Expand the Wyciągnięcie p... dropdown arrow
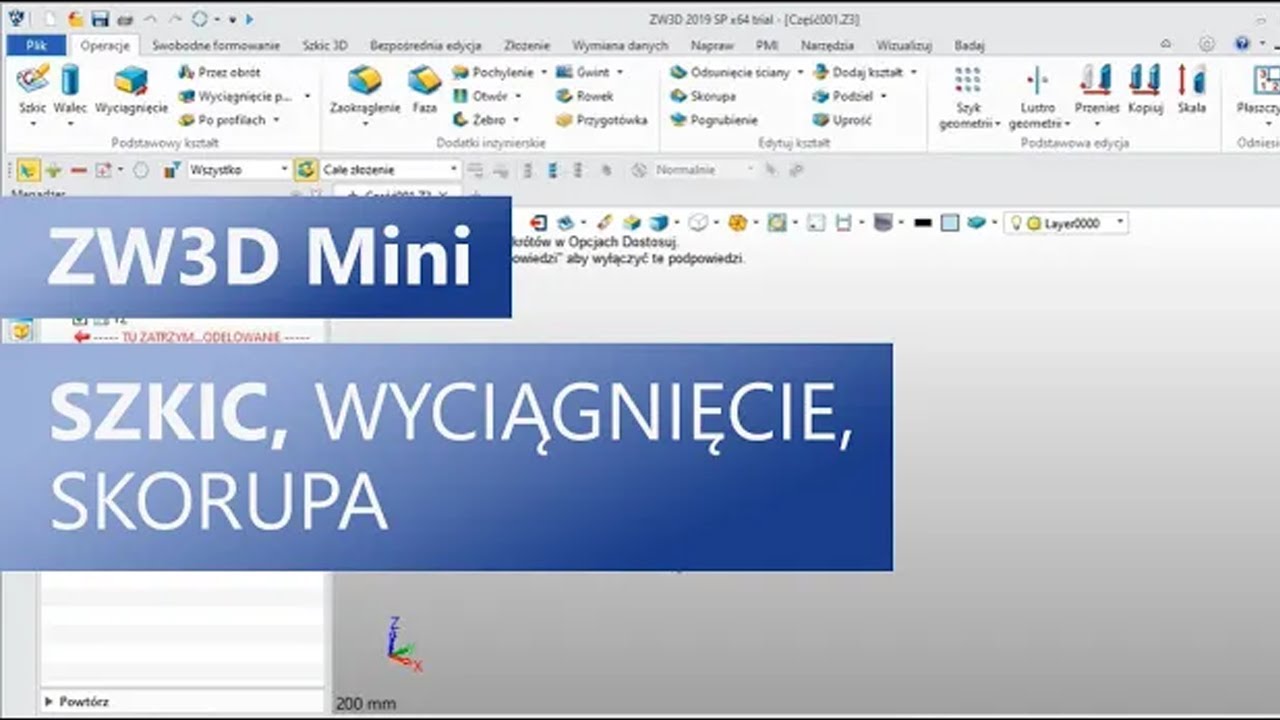The image size is (1280, 720). [x=307, y=96]
